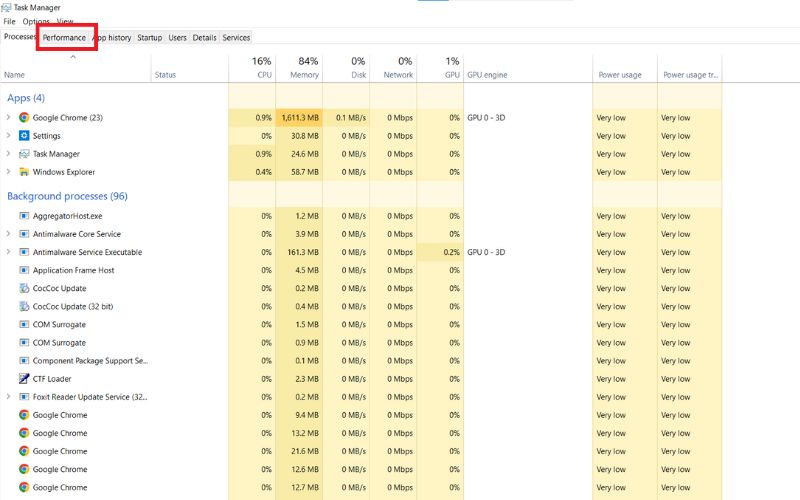Image resolution: width=800 pixels, height=500 pixels.
Task: Click the Google Chrome (23) app icon
Action: coord(24,117)
